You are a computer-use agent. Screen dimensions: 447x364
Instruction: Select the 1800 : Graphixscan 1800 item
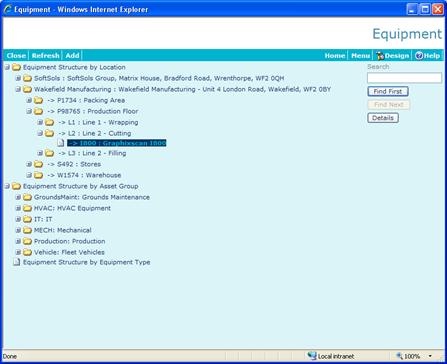(x=117, y=143)
